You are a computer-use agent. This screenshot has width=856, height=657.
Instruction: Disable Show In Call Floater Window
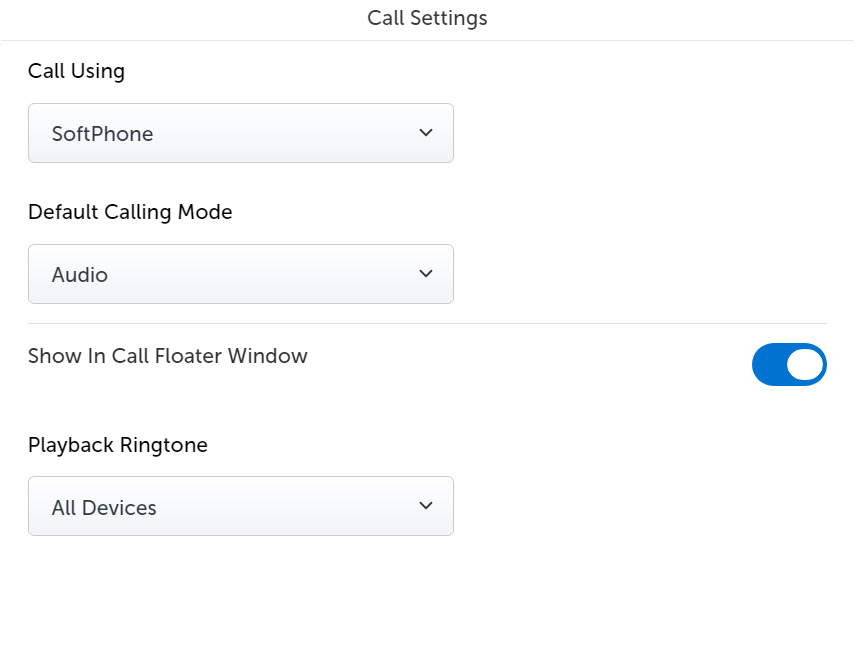coord(789,365)
